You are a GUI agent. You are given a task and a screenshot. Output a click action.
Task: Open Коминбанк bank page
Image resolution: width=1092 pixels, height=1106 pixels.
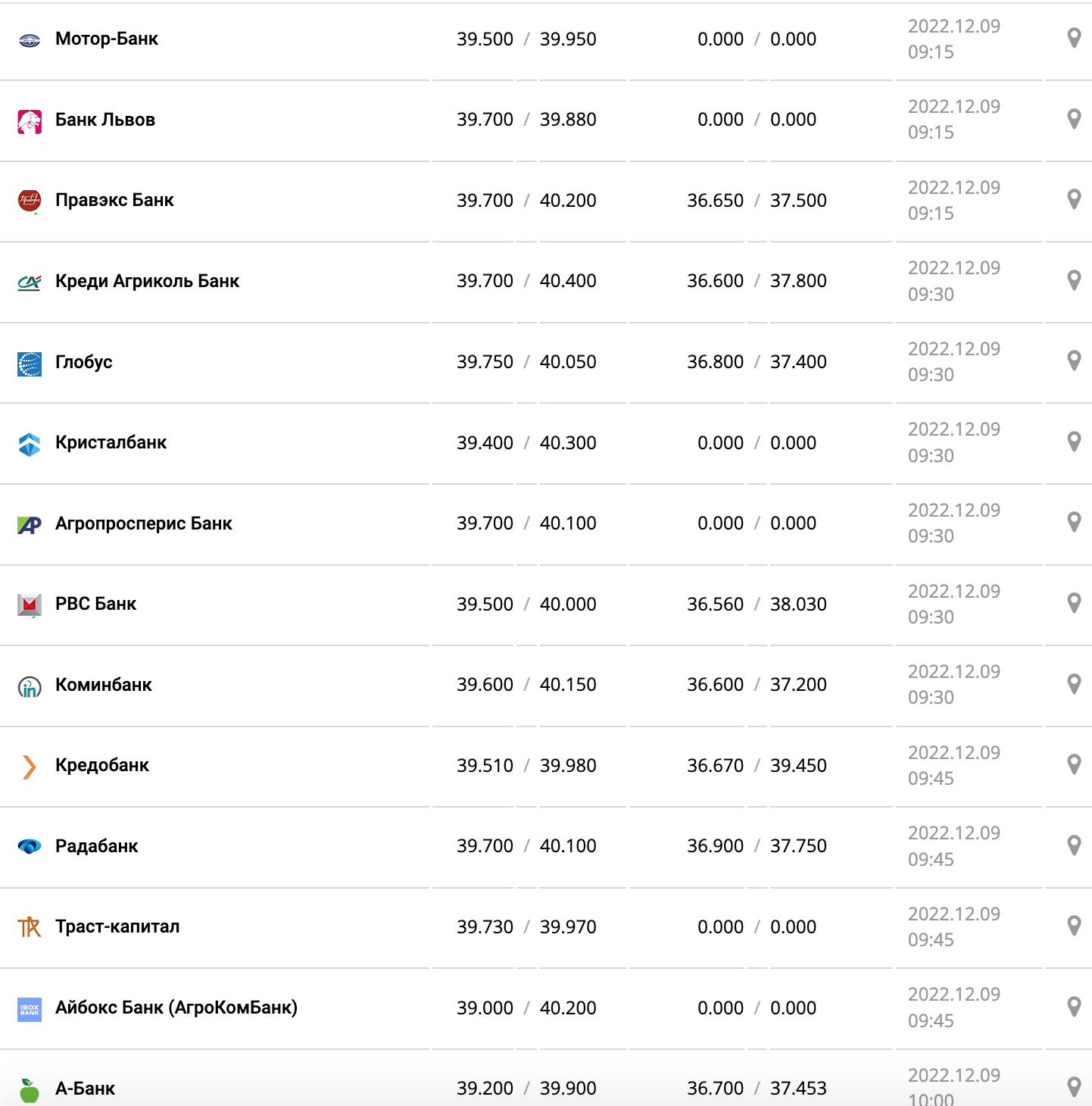[104, 685]
